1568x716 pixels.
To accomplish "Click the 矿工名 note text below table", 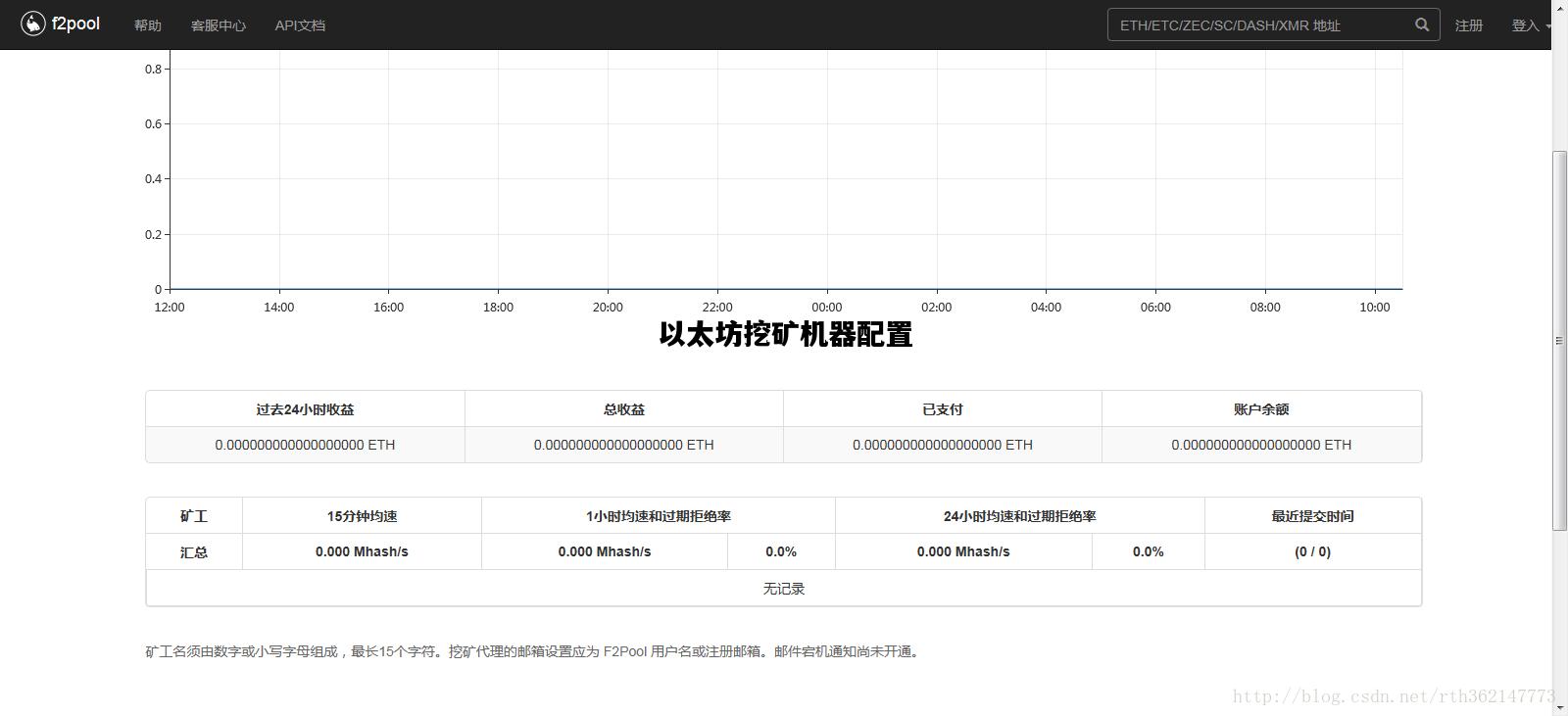I will pos(534,651).
